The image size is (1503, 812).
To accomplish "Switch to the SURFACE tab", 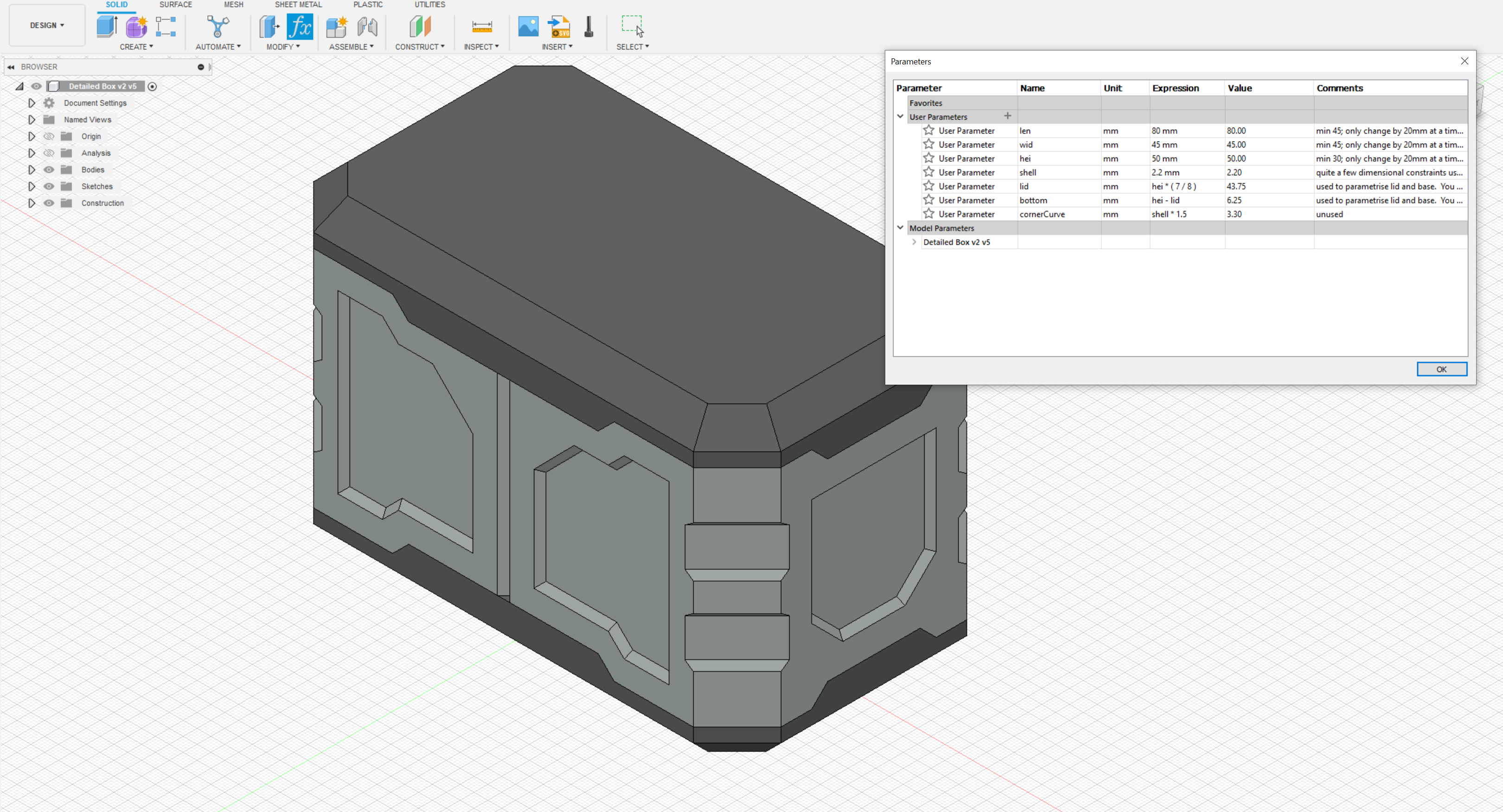I will tap(176, 5).
